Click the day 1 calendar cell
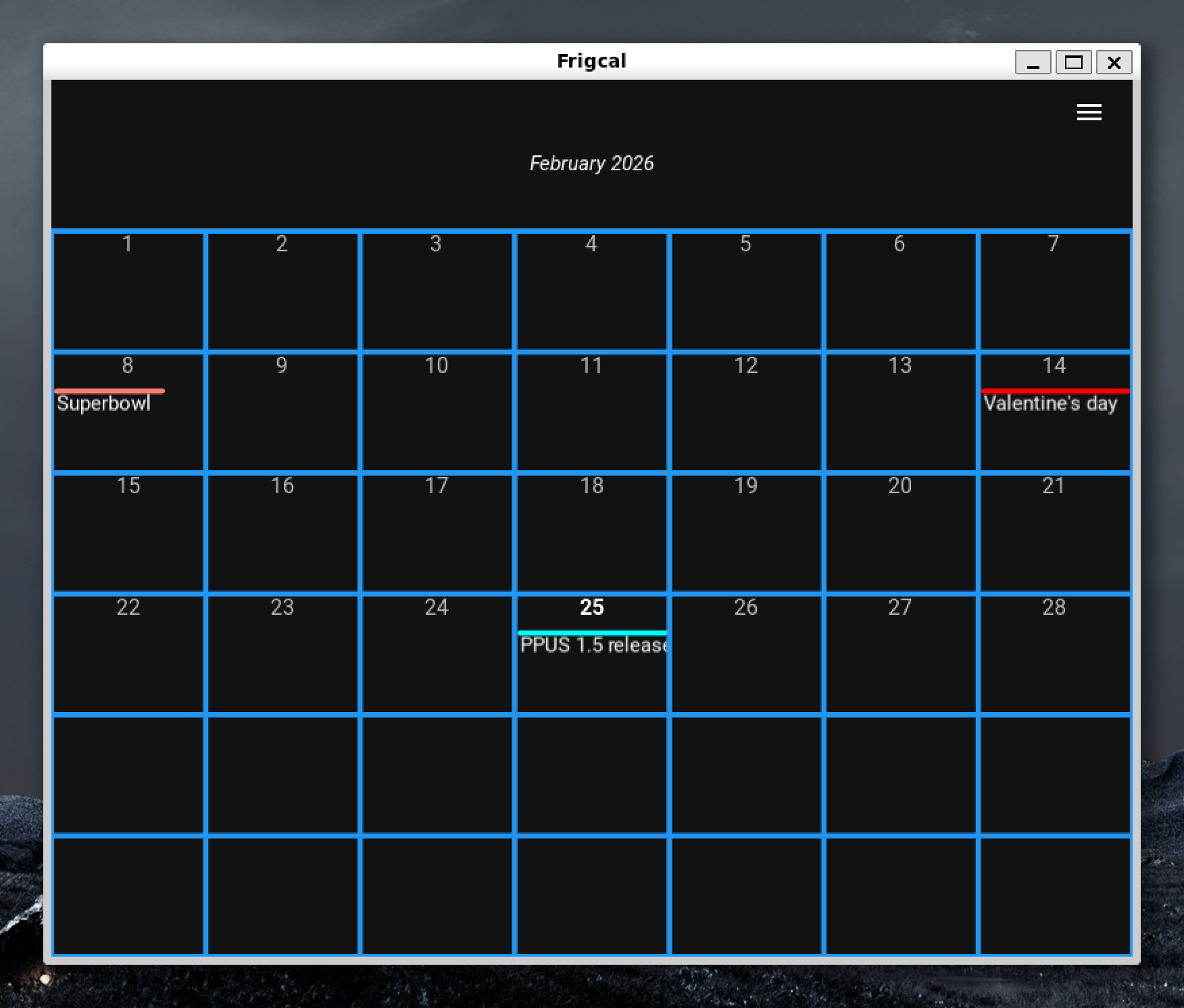1184x1008 pixels. 128,292
